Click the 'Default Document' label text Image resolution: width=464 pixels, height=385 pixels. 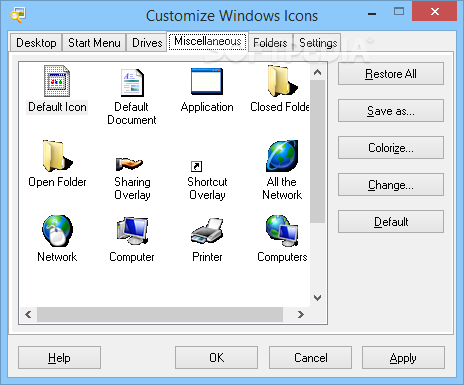pyautogui.click(x=132, y=113)
